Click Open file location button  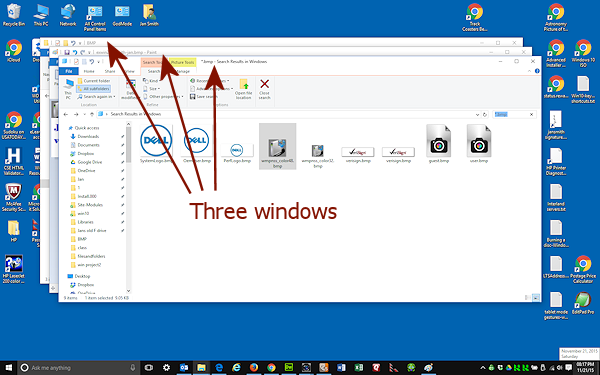tap(243, 89)
